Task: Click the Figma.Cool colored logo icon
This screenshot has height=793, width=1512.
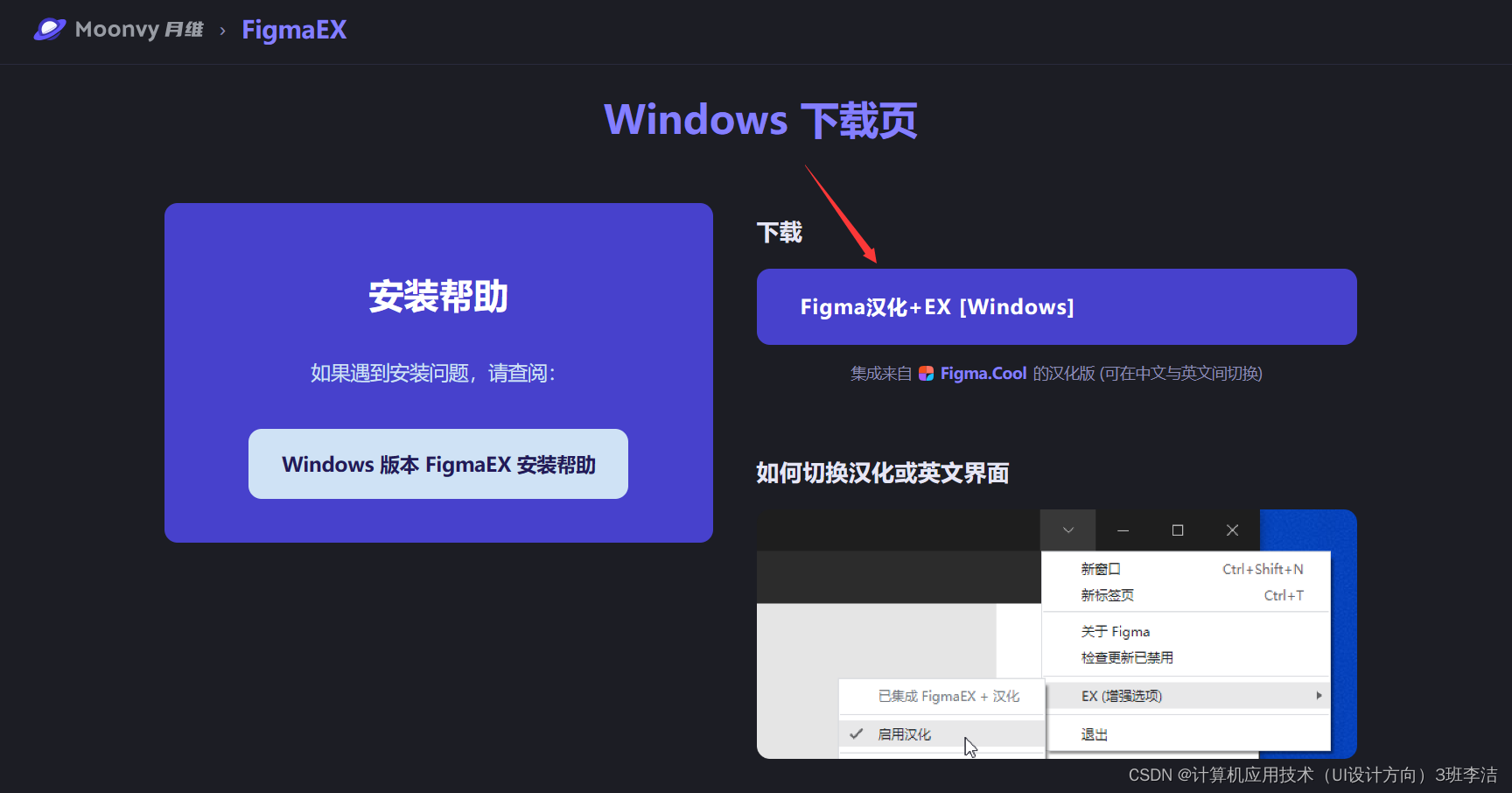Action: (927, 373)
